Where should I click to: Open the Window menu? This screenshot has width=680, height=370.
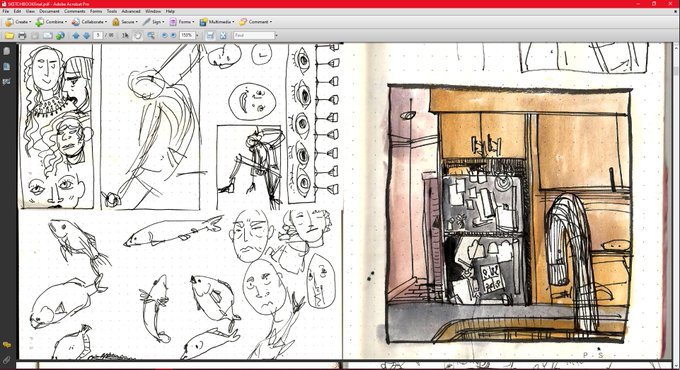tap(153, 11)
